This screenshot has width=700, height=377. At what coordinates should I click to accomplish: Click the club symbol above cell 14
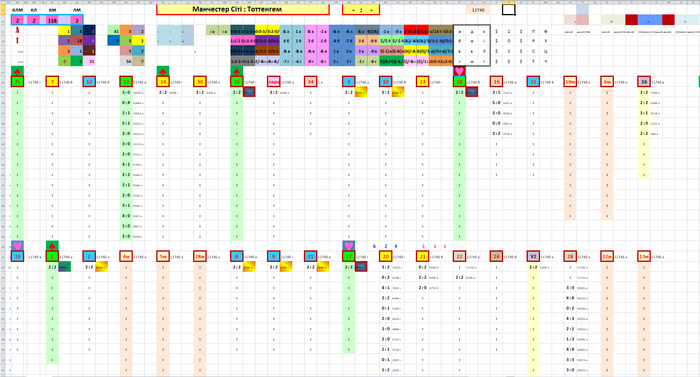pyautogui.click(x=163, y=71)
